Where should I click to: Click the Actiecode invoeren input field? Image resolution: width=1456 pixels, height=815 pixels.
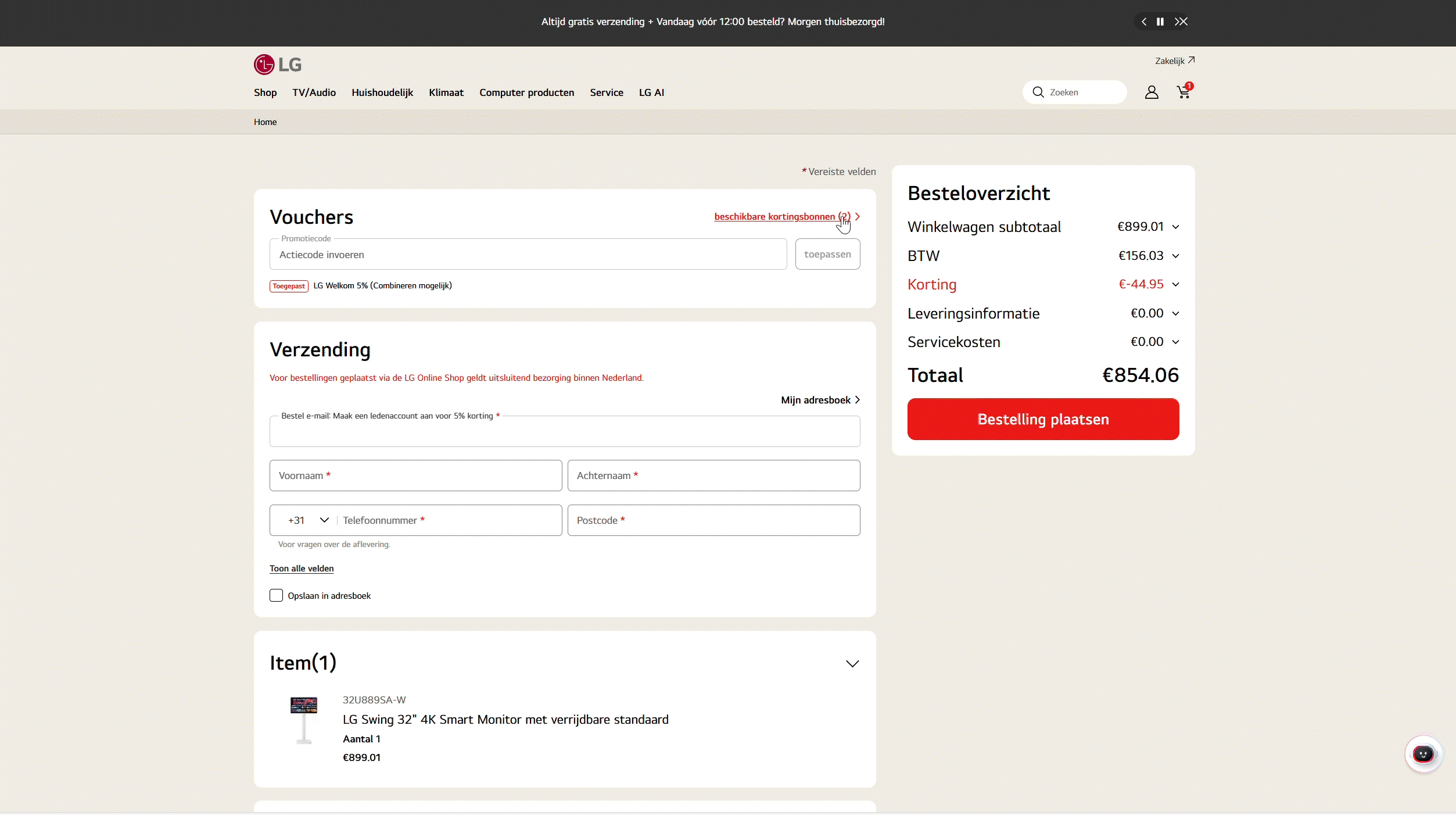coord(528,255)
